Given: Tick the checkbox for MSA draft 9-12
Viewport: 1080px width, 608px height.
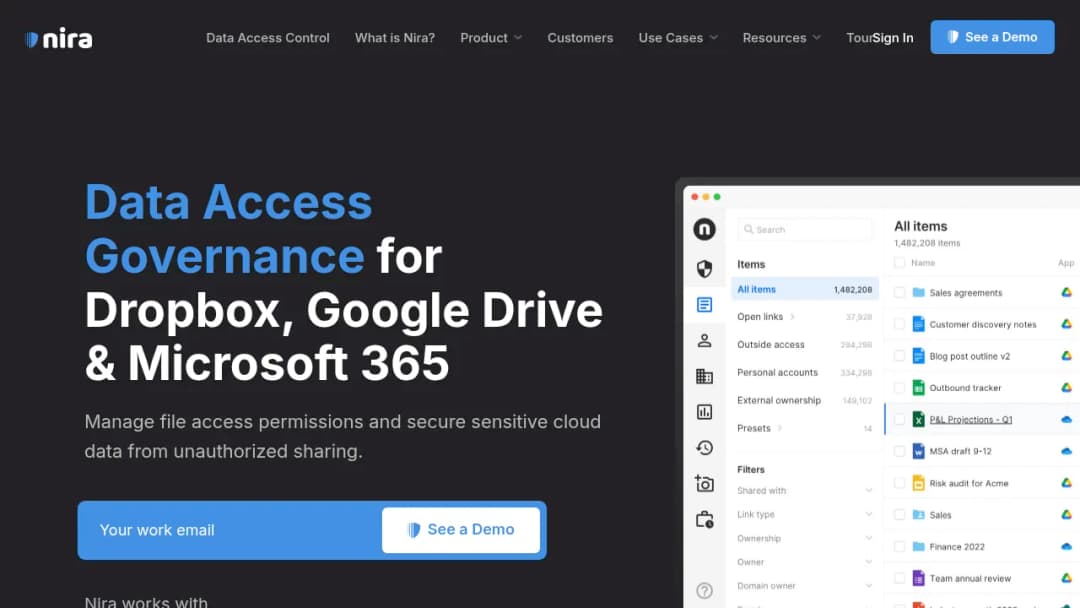Looking at the screenshot, I should (900, 451).
